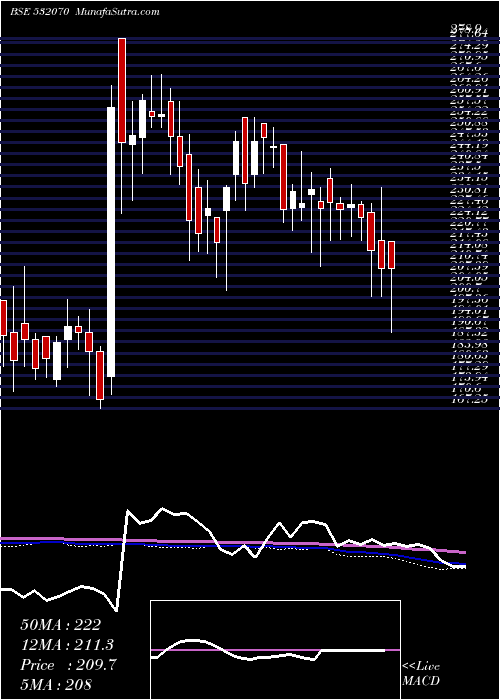This screenshot has height=700, width=500.
Task: Click the 5MA : 208 value
Action: point(56,684)
